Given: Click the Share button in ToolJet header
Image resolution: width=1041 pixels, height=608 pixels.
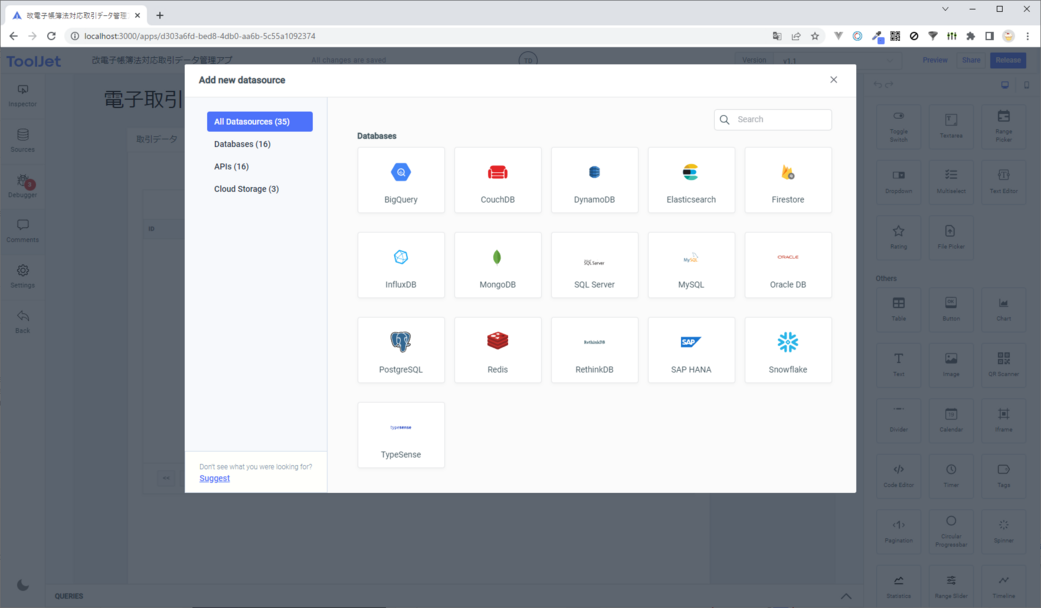Looking at the screenshot, I should point(971,60).
